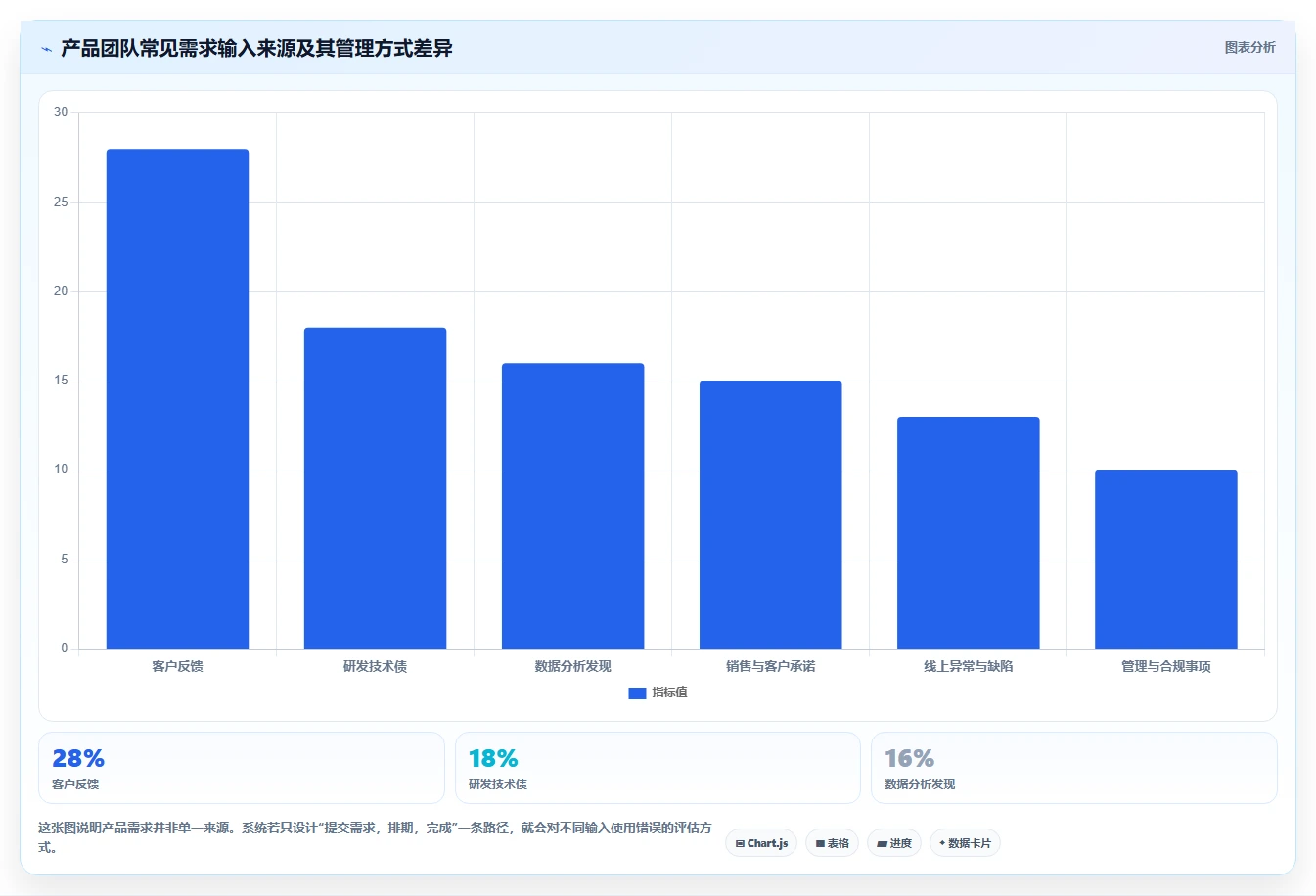Click the chart title 产品团队常见需求输入来源及其管理方式差异

coord(256,48)
